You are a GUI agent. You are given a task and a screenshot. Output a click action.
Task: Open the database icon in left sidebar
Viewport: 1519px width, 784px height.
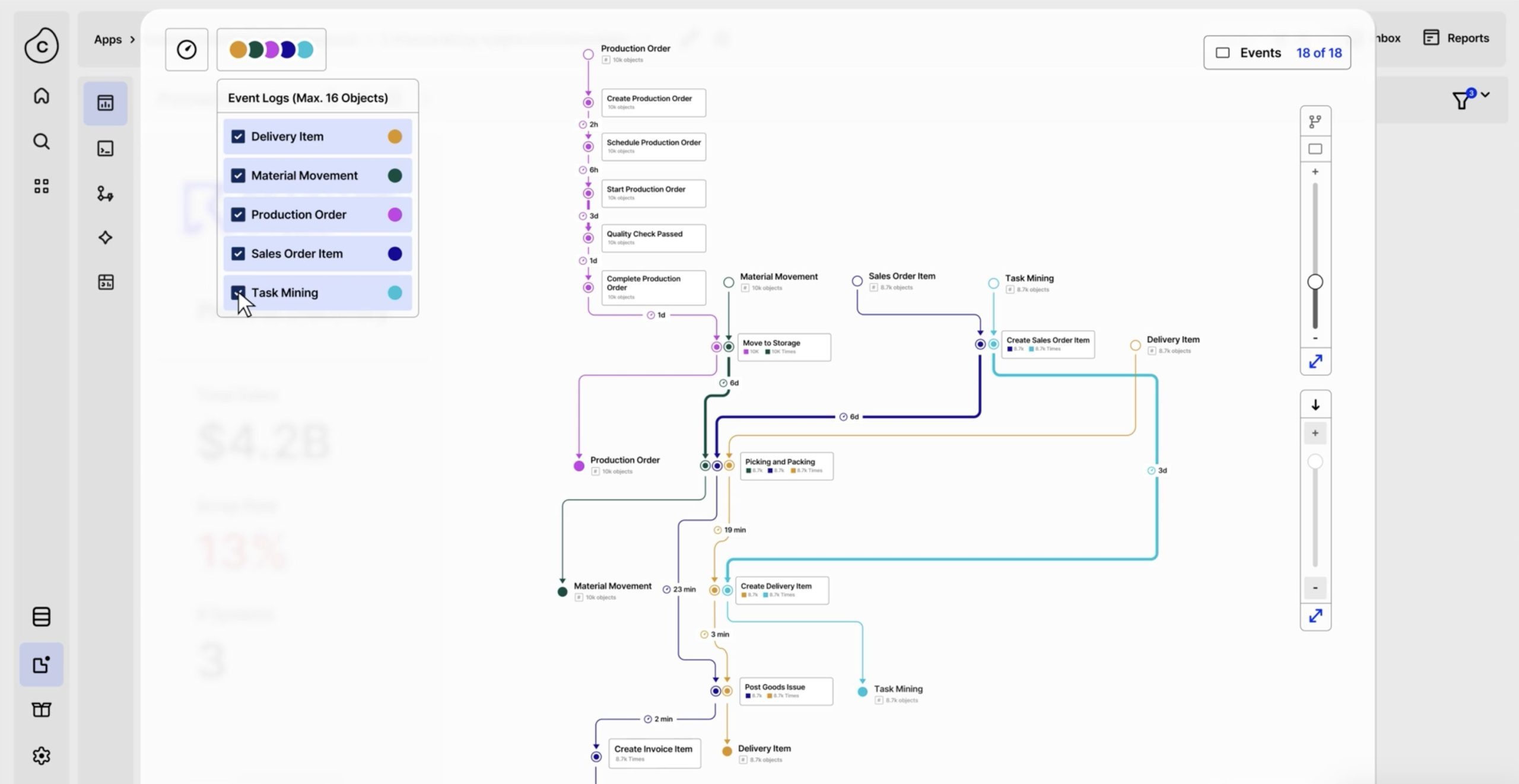pos(41,617)
